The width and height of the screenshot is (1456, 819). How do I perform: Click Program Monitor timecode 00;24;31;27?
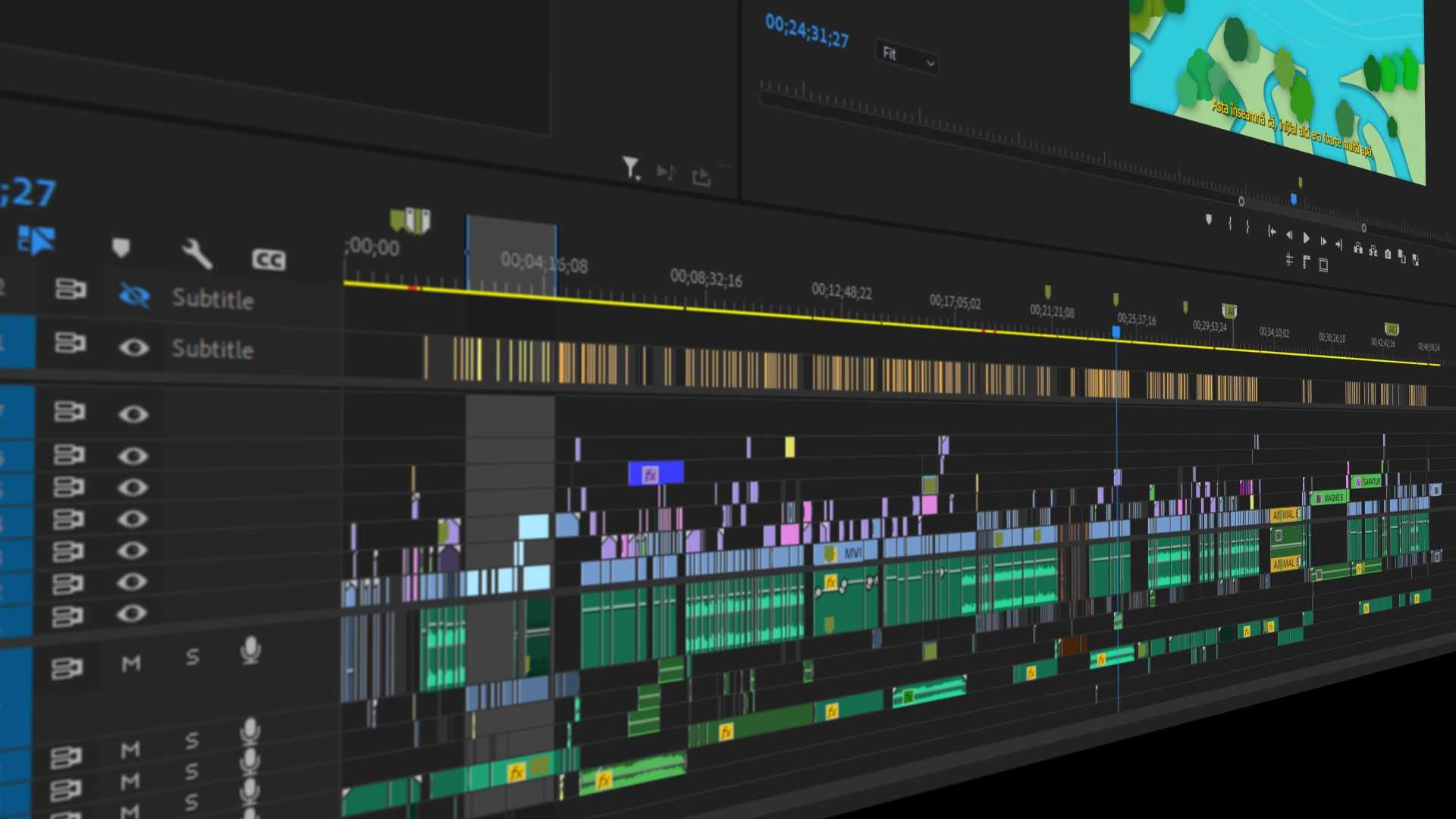pyautogui.click(x=807, y=31)
